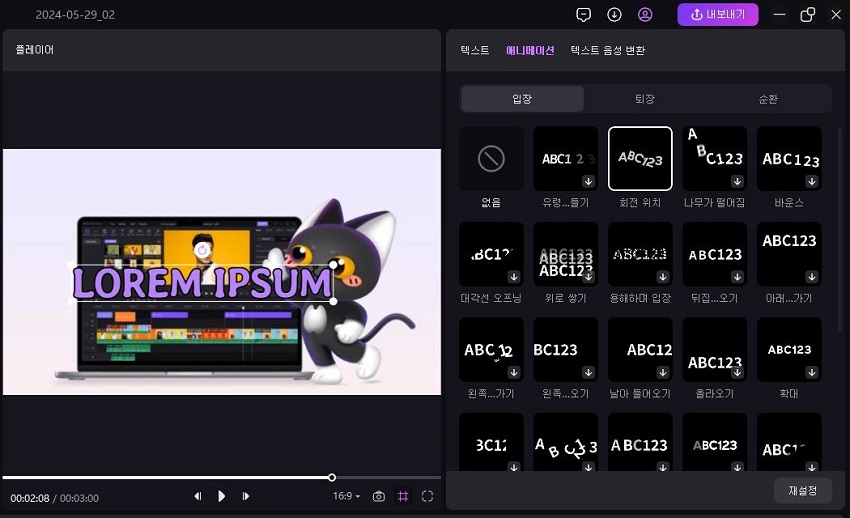Open the user account profile icon
This screenshot has width=850, height=518.
(x=645, y=15)
